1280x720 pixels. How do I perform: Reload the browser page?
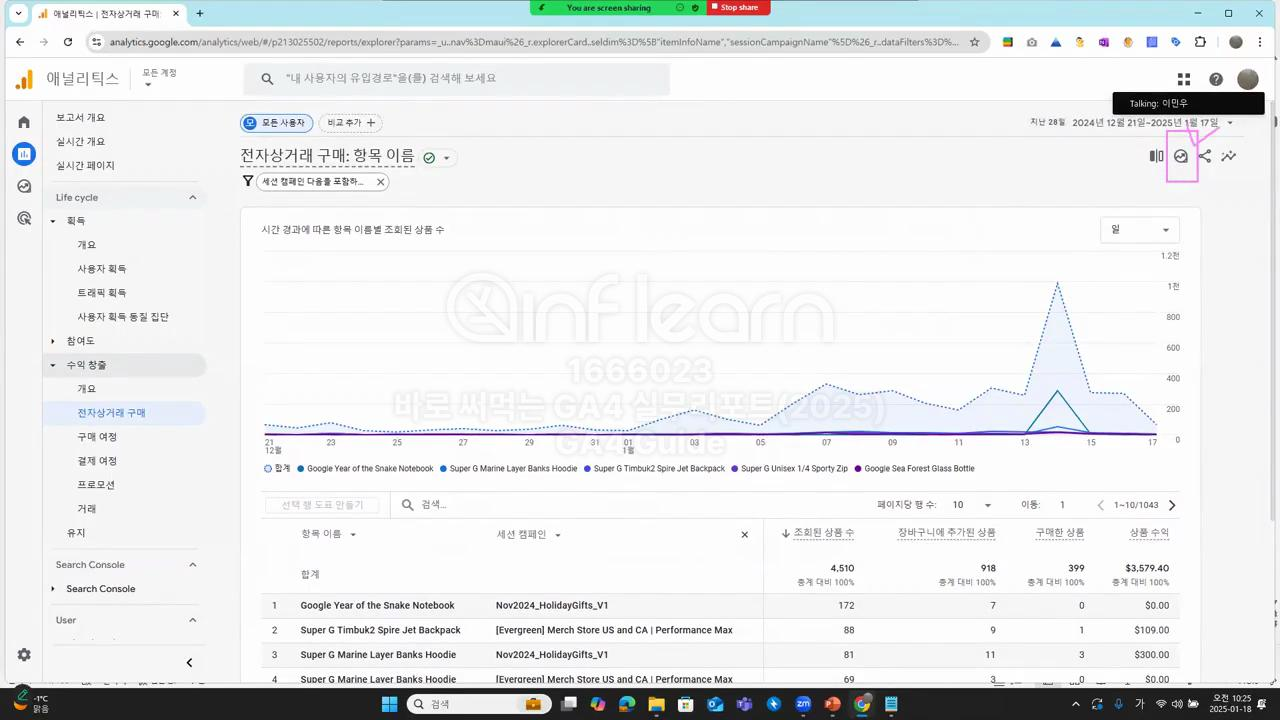click(x=68, y=42)
